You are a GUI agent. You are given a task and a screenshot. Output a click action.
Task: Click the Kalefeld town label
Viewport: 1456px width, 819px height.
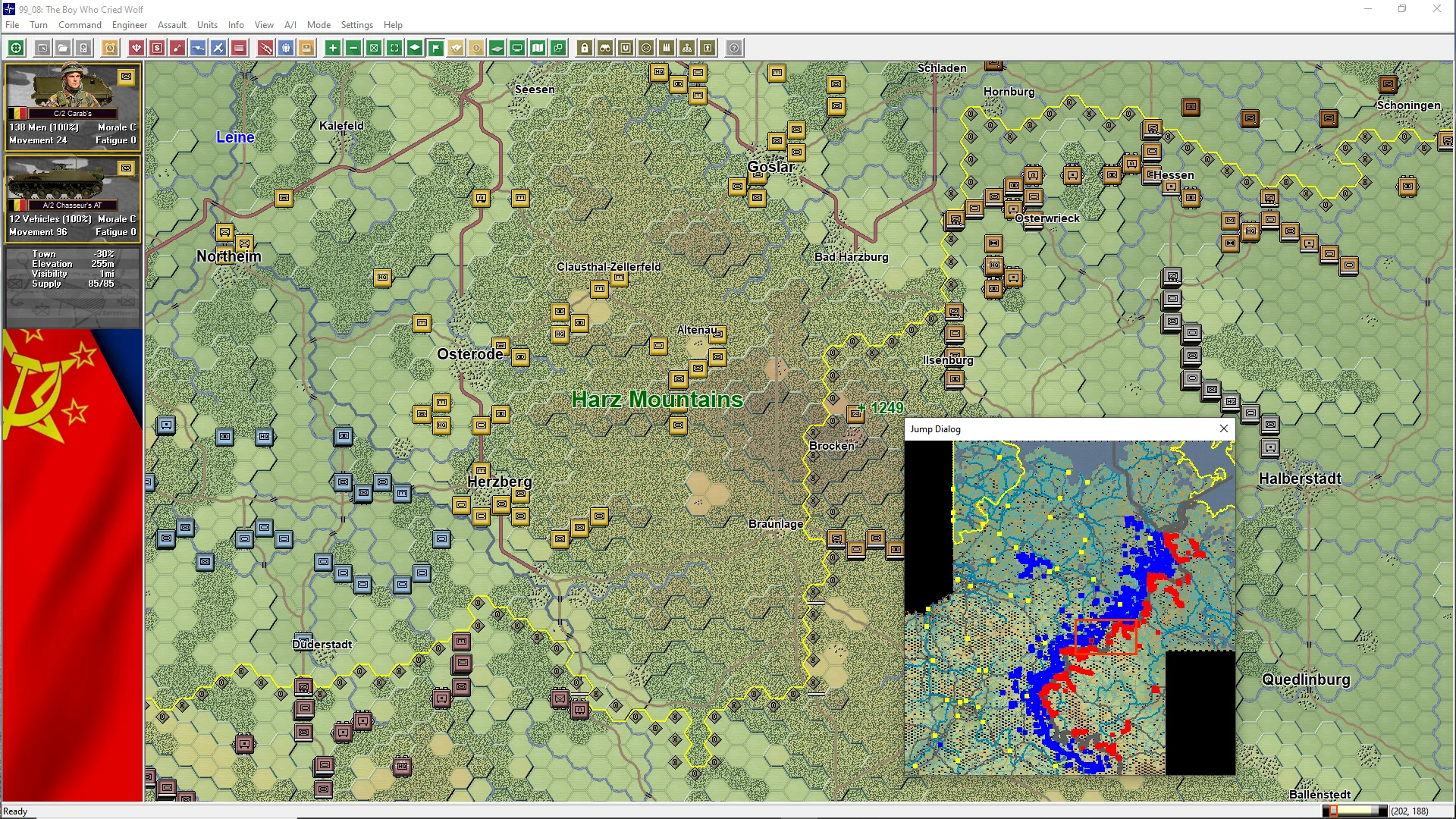click(x=341, y=126)
